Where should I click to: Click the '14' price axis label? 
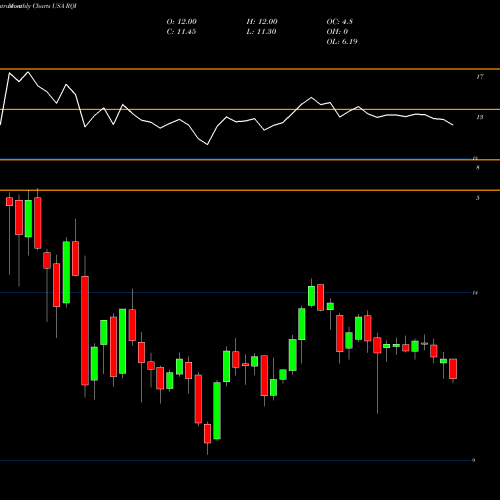(475, 293)
